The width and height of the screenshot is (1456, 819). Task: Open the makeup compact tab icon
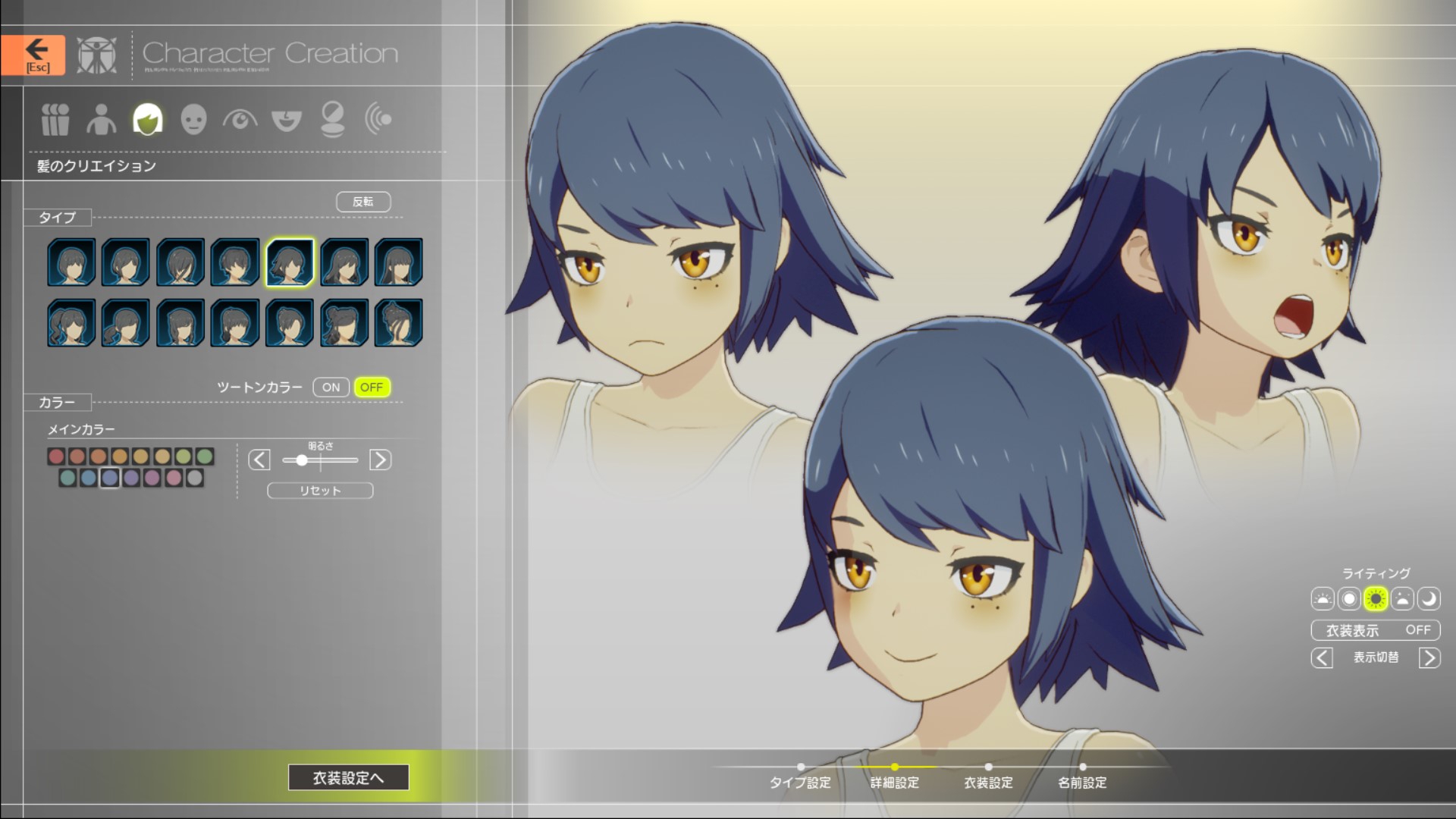(x=332, y=119)
